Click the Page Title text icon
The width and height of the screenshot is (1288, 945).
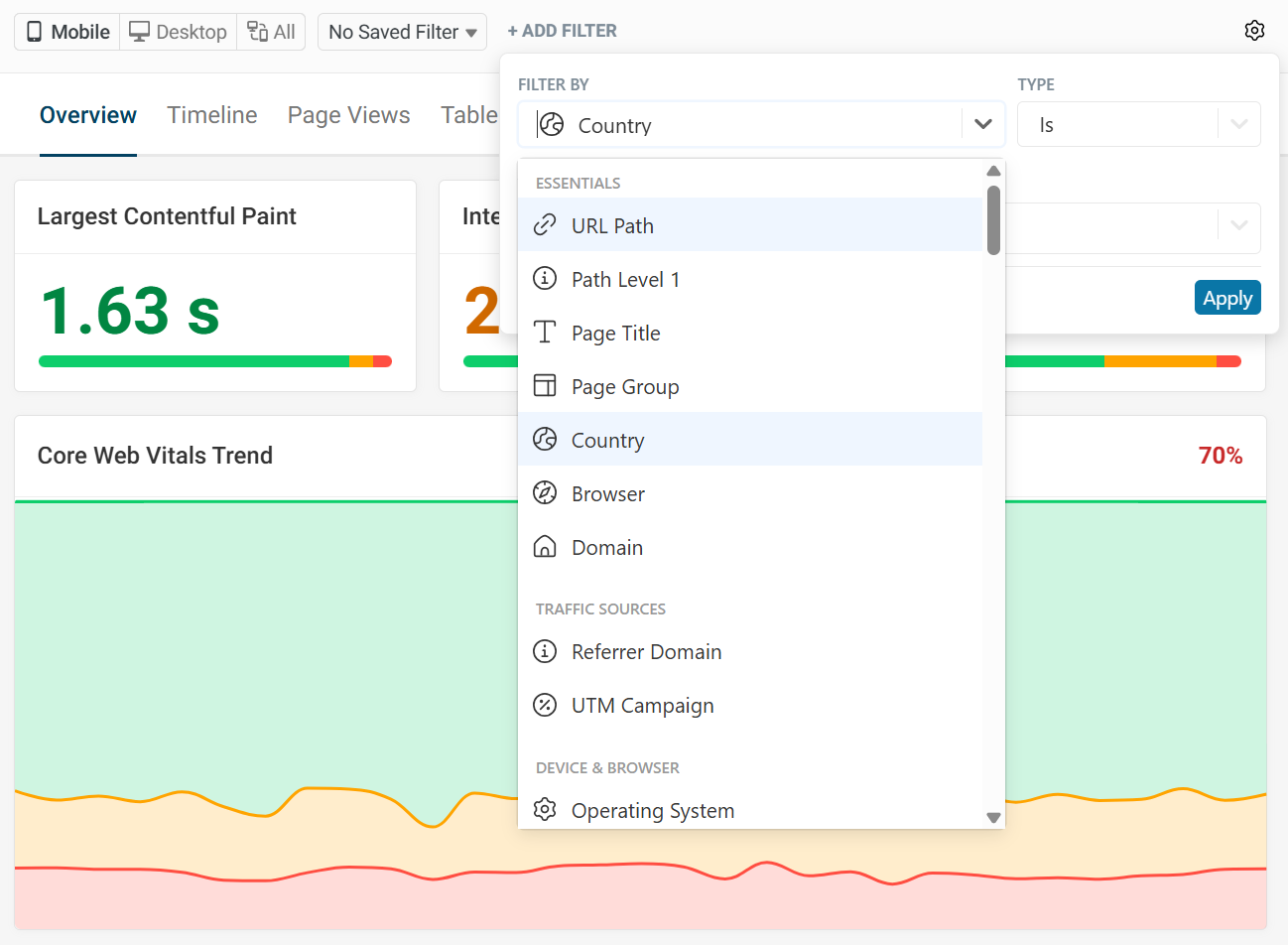[x=545, y=333]
